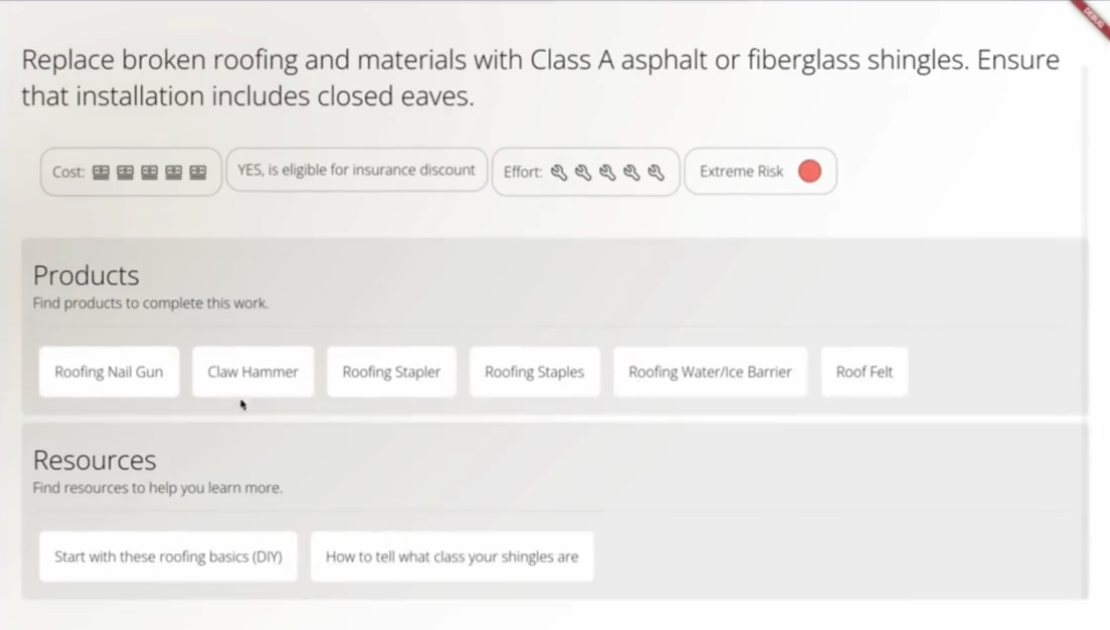The height and width of the screenshot is (630, 1110).
Task: Open How to tell shingles class resource
Action: (x=452, y=557)
